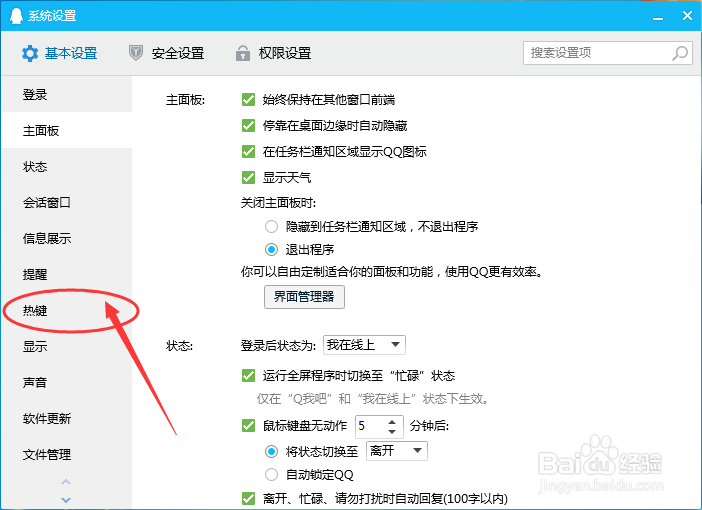The width and height of the screenshot is (702, 510).
Task: Select 将状态切换至 radio option
Action: click(271, 451)
